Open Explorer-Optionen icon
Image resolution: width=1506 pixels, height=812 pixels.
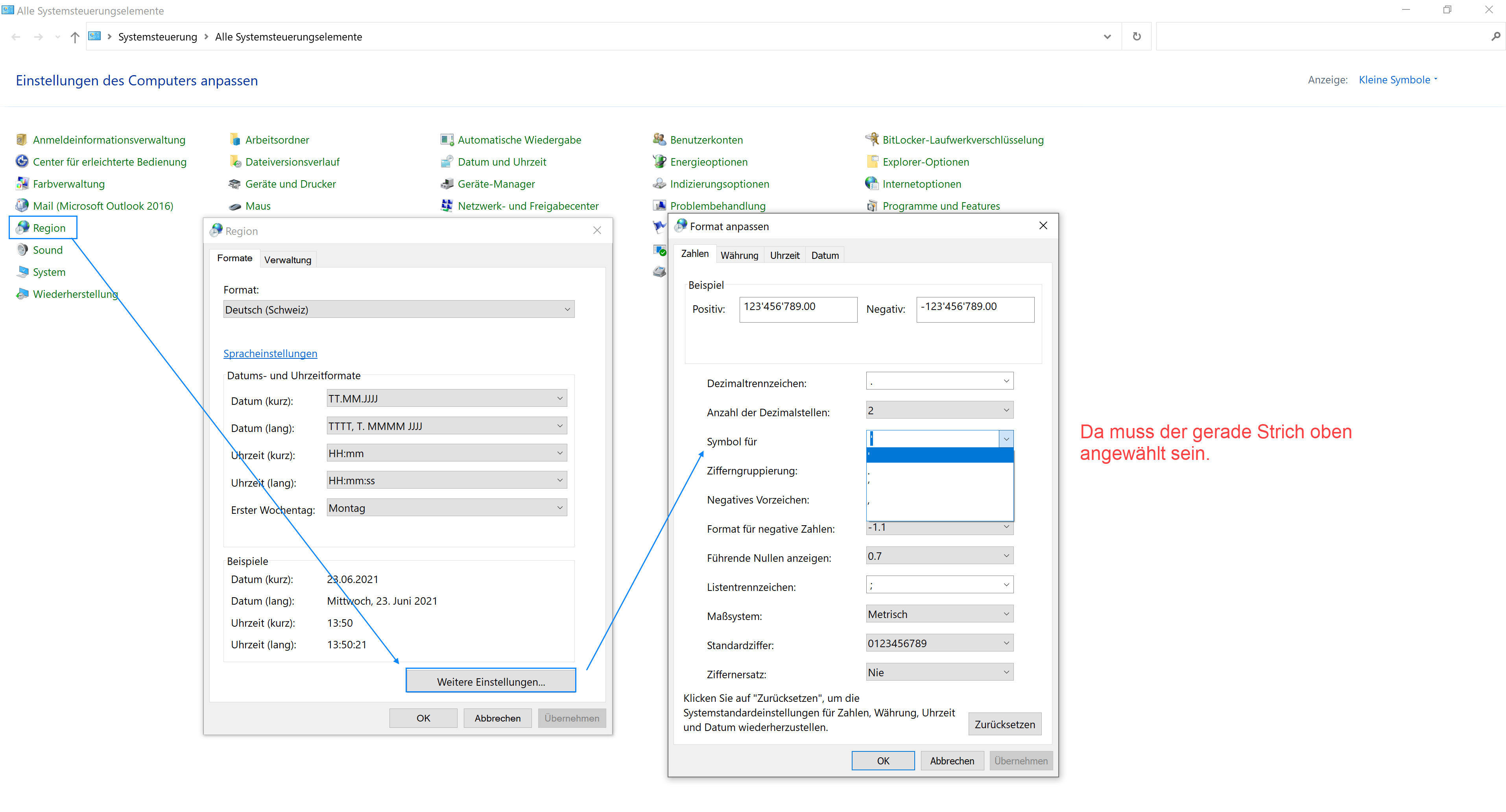pos(872,162)
